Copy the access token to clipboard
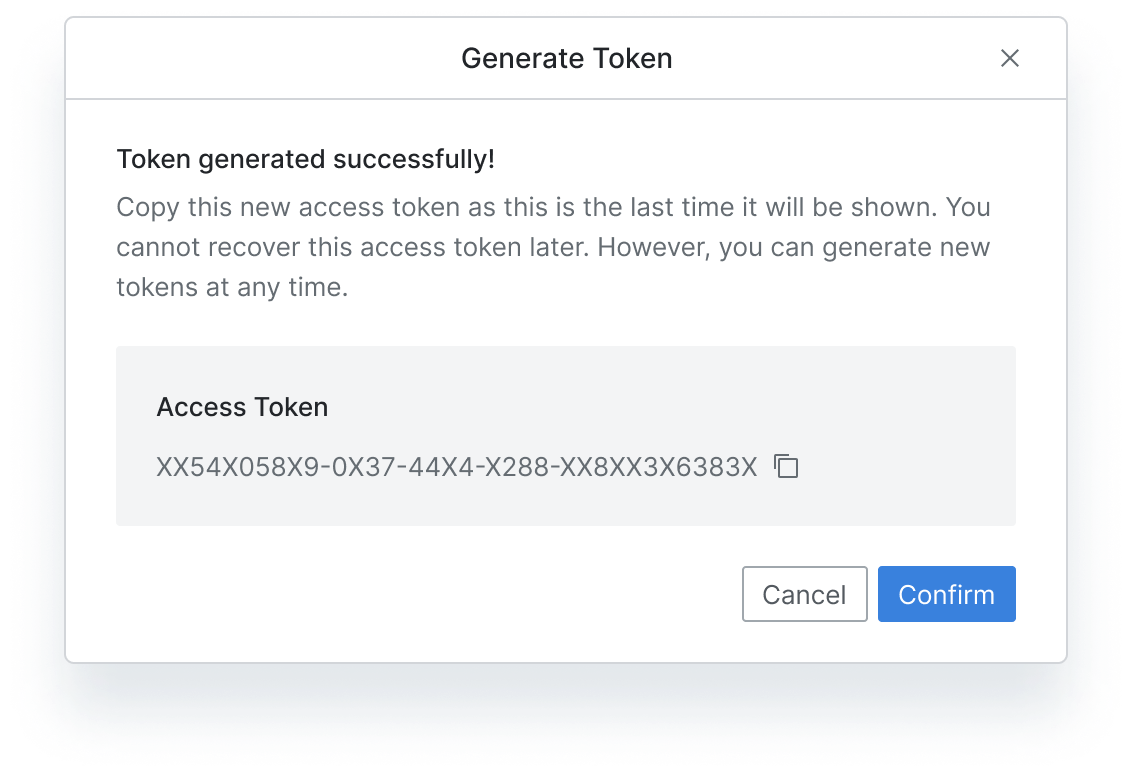This screenshot has width=1132, height=776. tap(787, 466)
